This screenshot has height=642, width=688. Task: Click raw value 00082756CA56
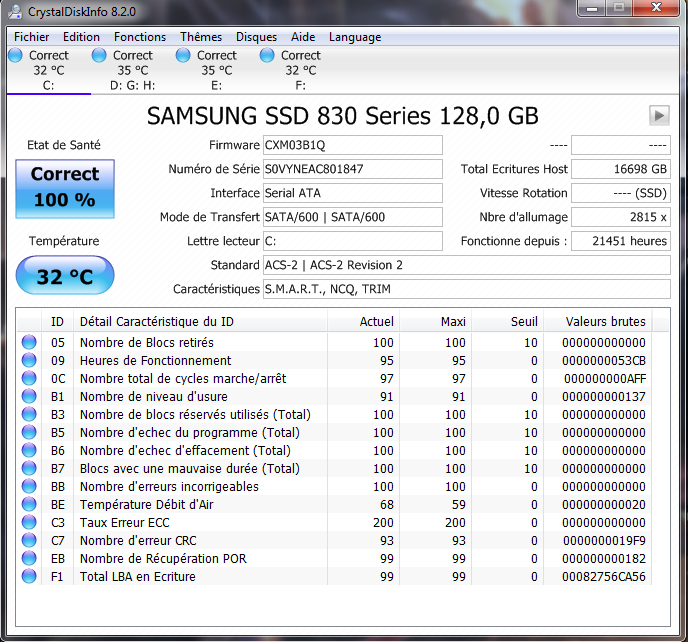[604, 577]
